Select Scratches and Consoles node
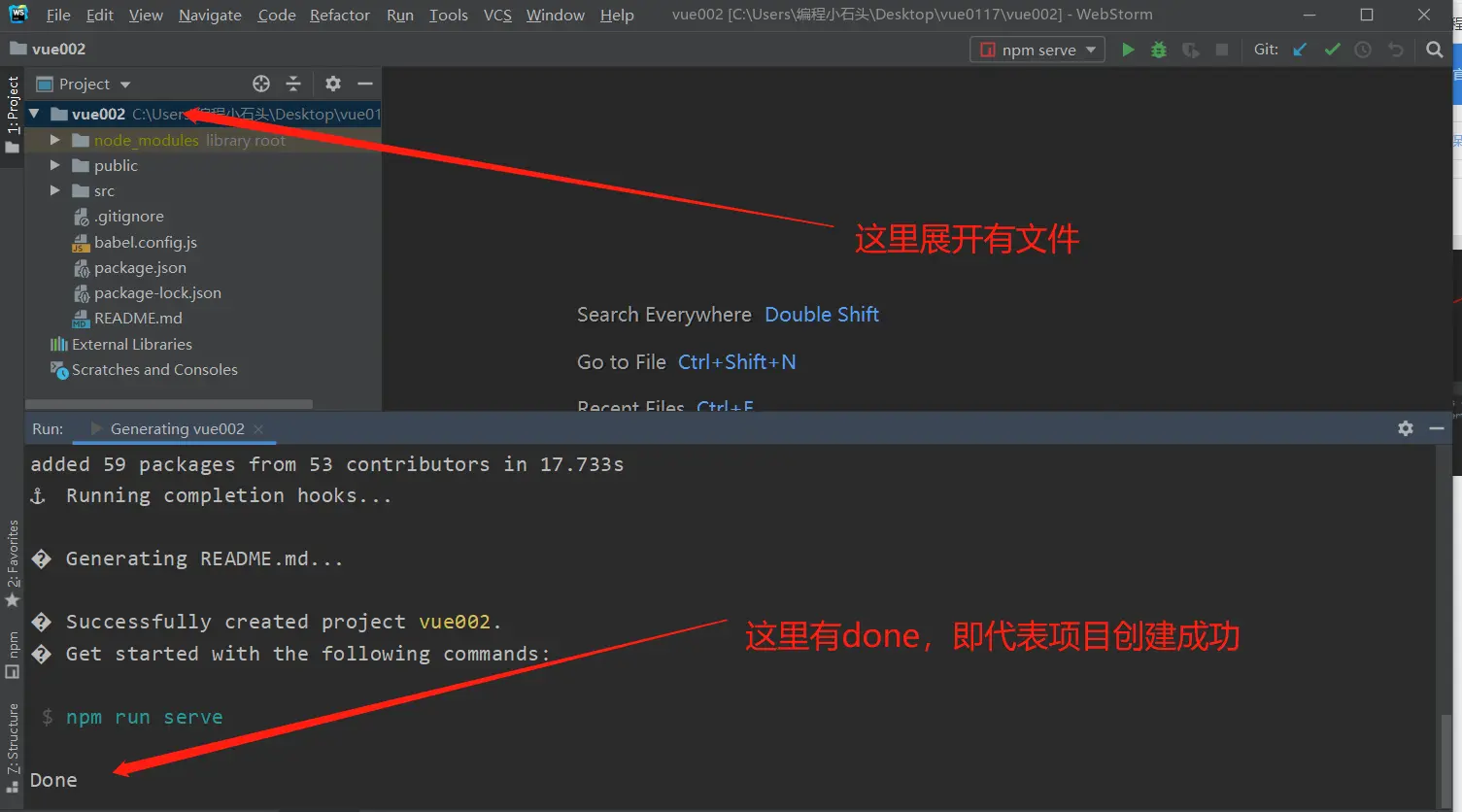Image resolution: width=1462 pixels, height=812 pixels. pyautogui.click(x=144, y=369)
